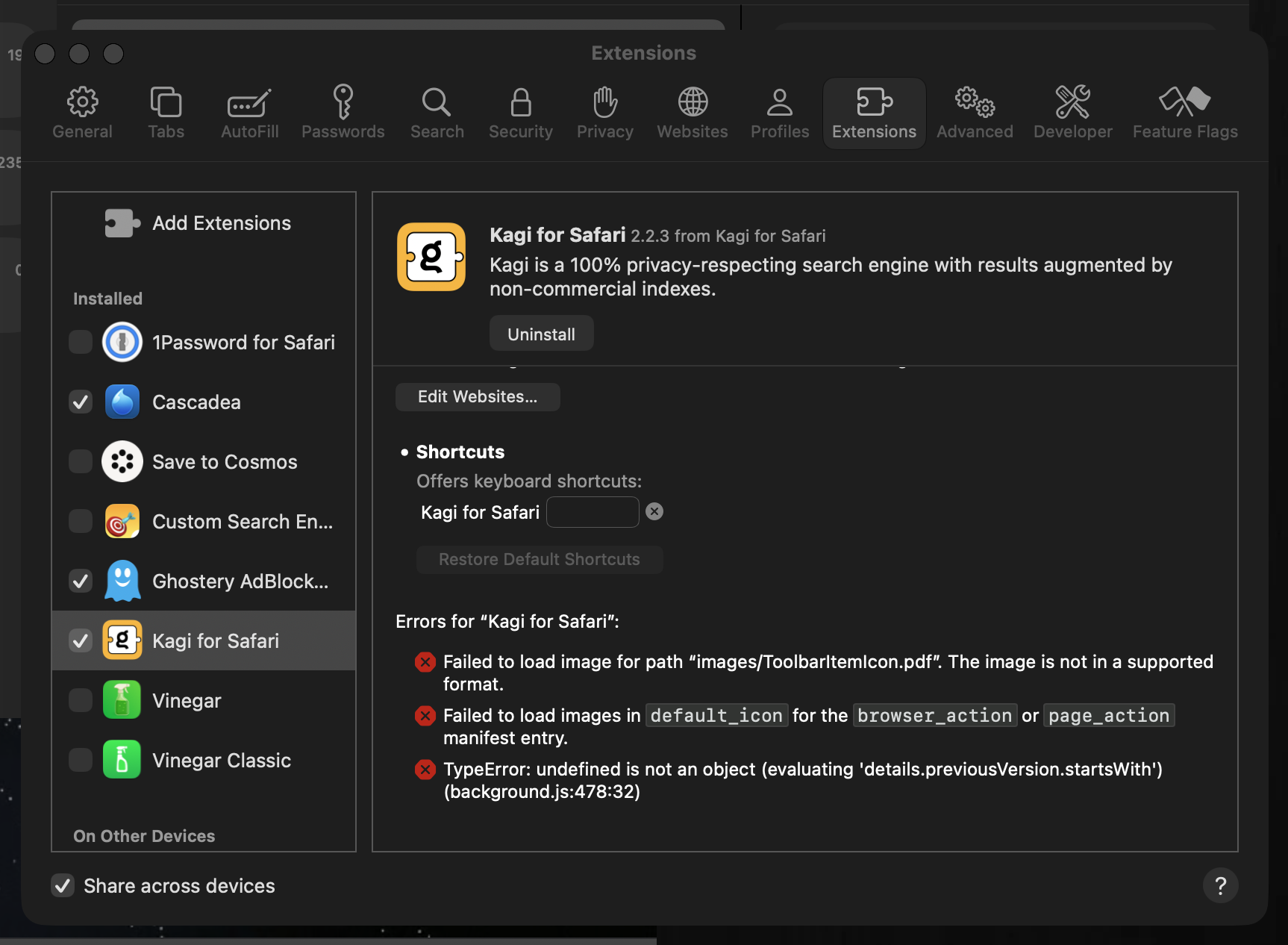Enable the 1Password for Safari checkbox
The height and width of the screenshot is (945, 1288).
[x=81, y=342]
